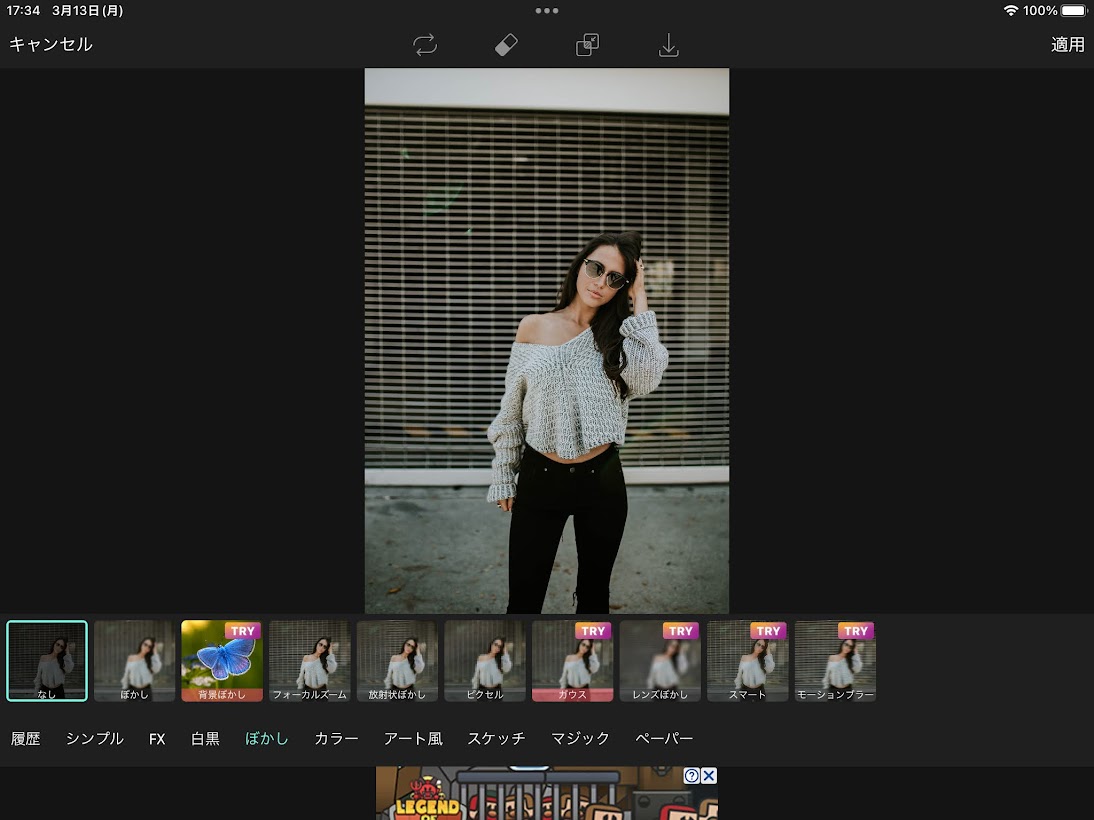Tap the ad info question mark icon
Image resolution: width=1094 pixels, height=820 pixels.
pyautogui.click(x=691, y=776)
